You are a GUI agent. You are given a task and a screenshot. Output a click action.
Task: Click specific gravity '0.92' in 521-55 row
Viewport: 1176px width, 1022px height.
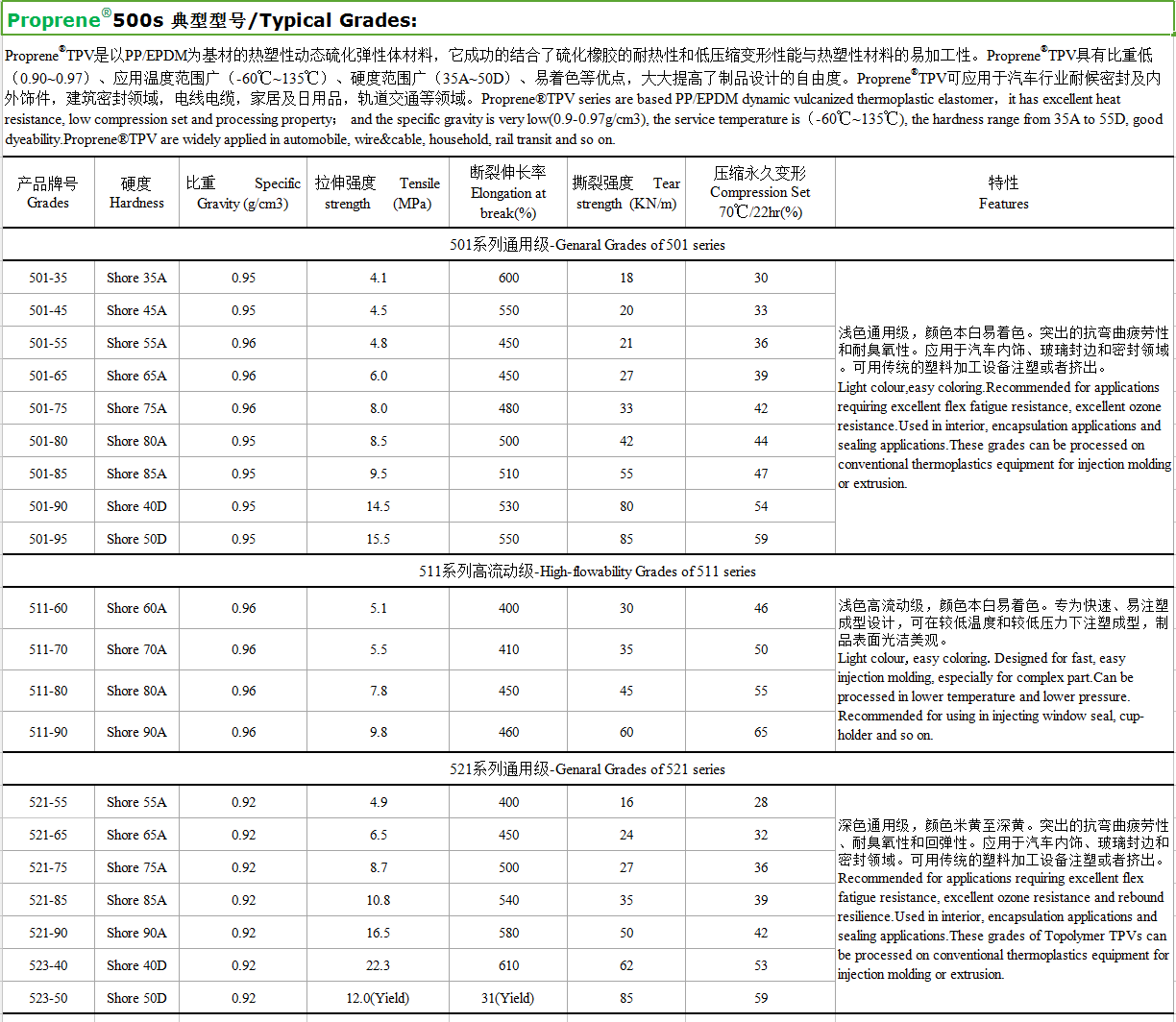[x=243, y=802]
